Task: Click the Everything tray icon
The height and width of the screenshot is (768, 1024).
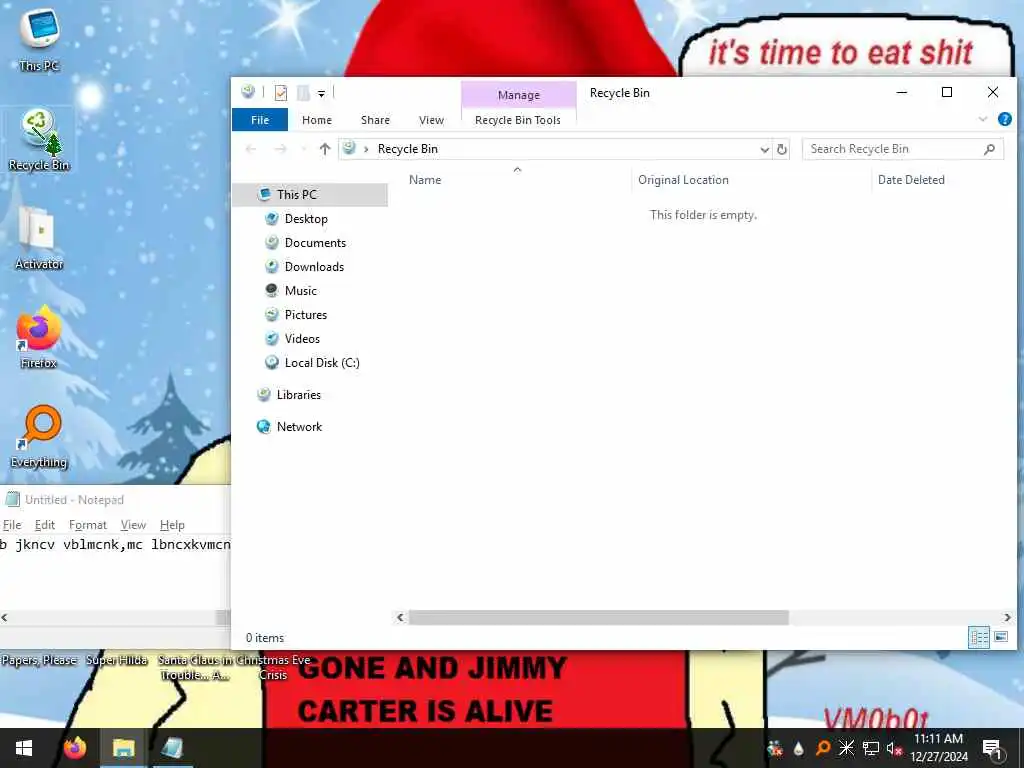Action: (823, 748)
